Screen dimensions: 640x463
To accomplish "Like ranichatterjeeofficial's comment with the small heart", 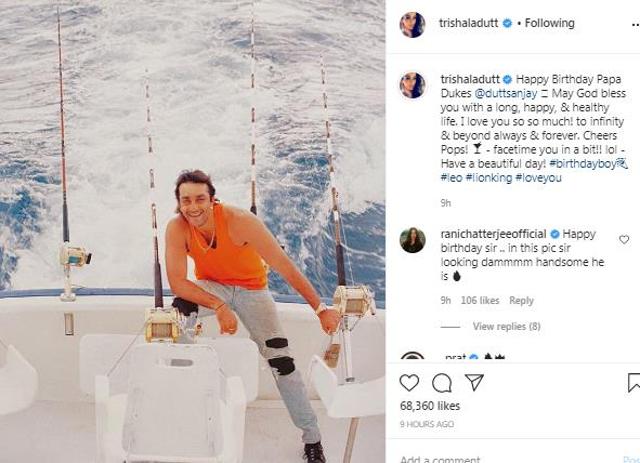I will pos(624,240).
